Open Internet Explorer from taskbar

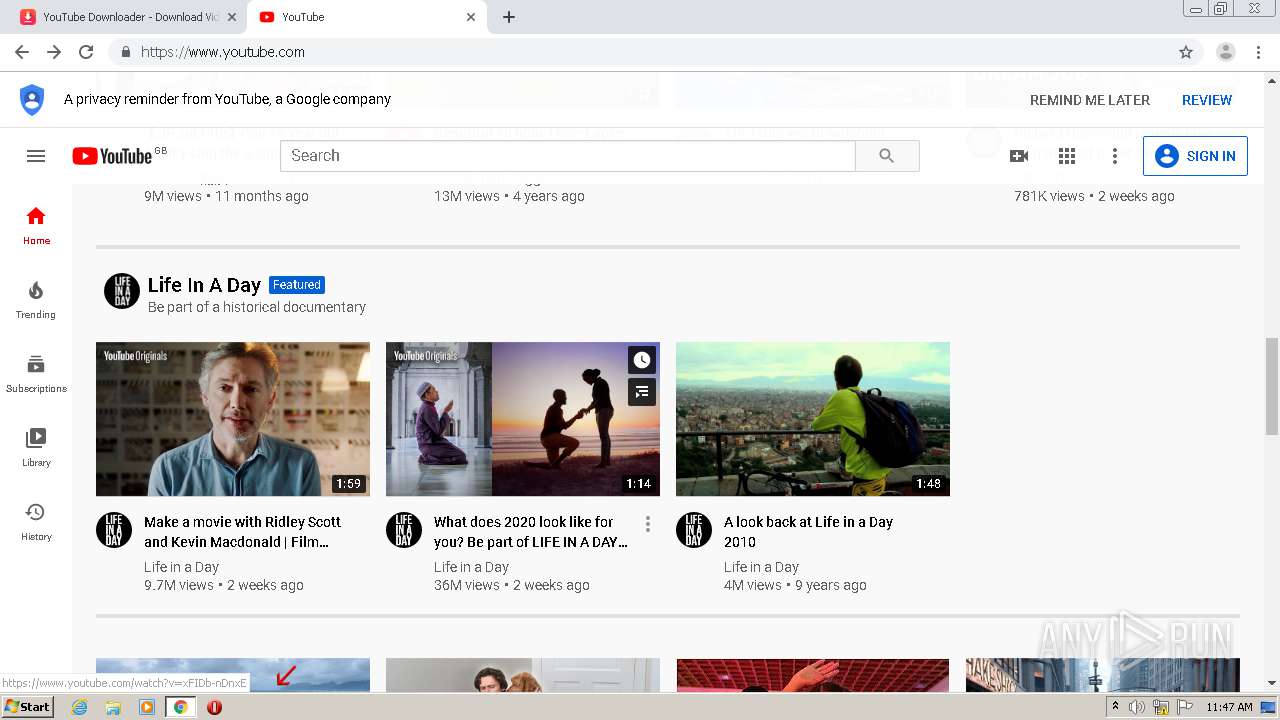coord(79,707)
